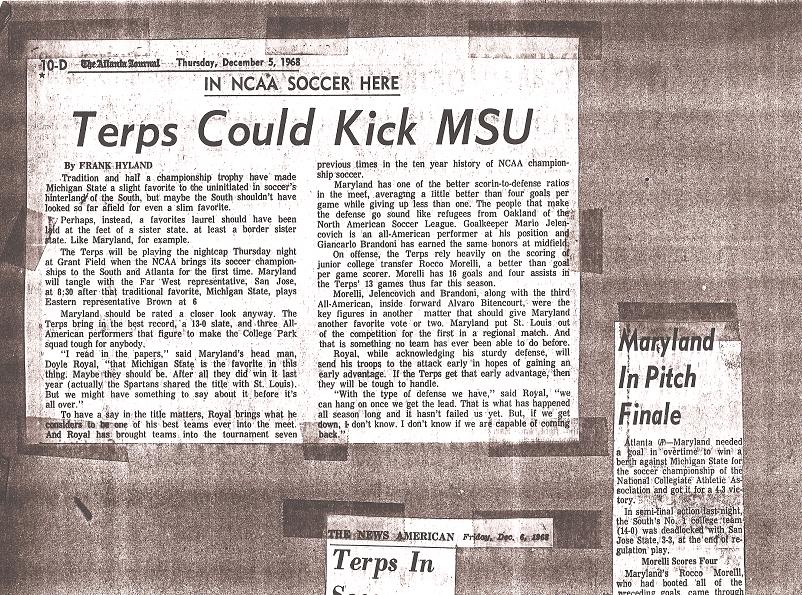
Task: Click the paragraph starting 'The Terps will be playing'
Action: 170,277
